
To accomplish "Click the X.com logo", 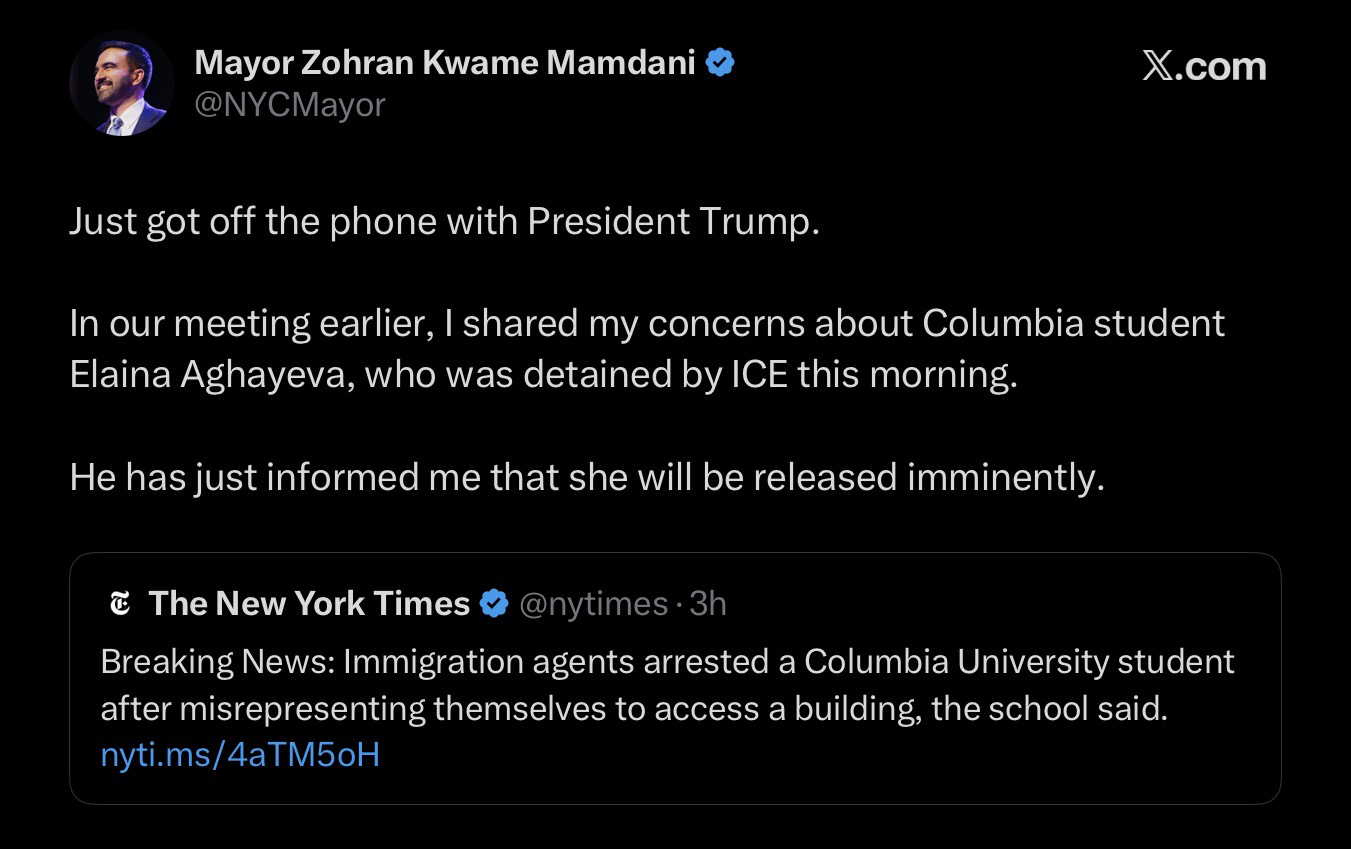I will [x=1204, y=66].
